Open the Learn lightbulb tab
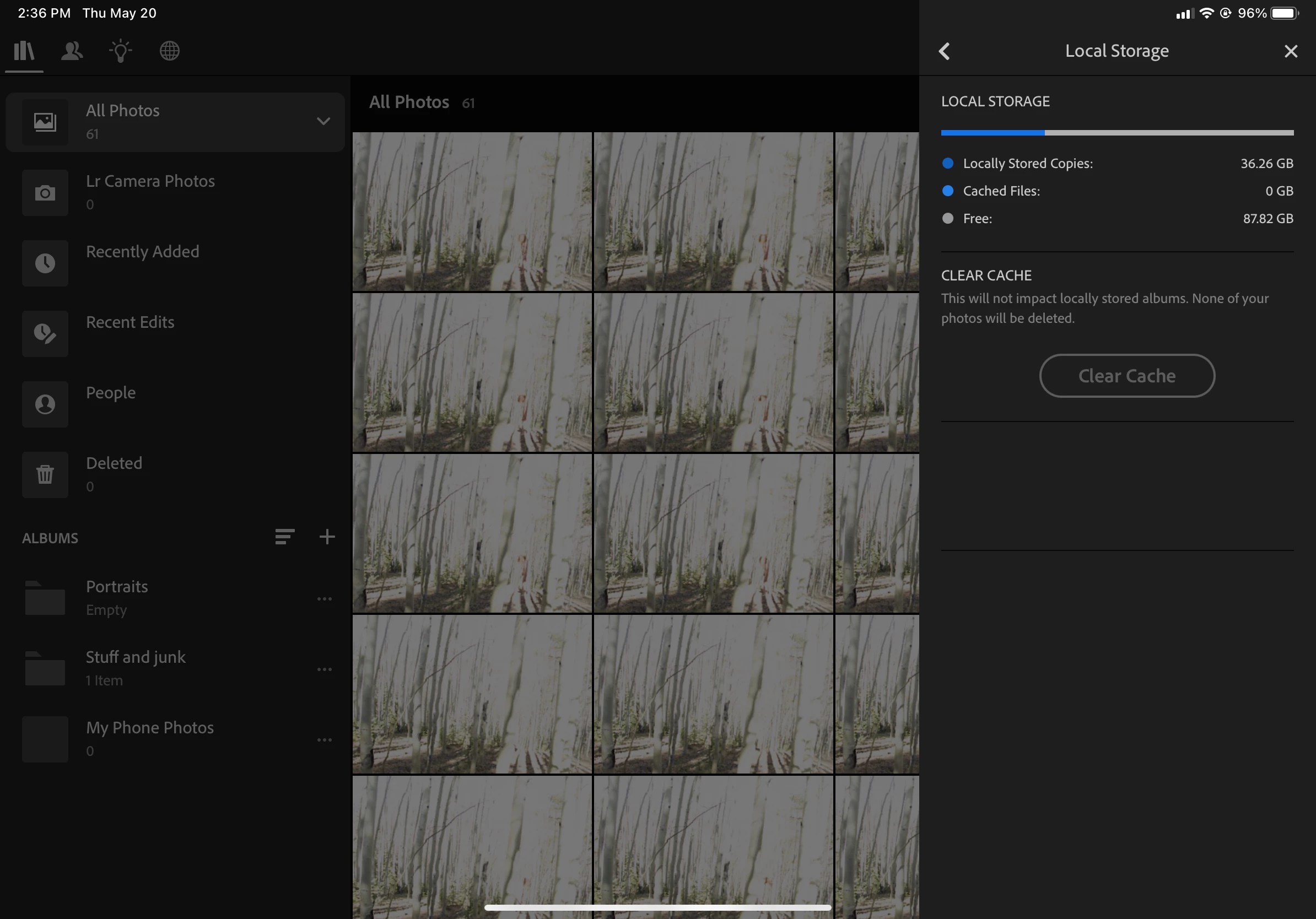Viewport: 1316px width, 919px height. pyautogui.click(x=120, y=51)
